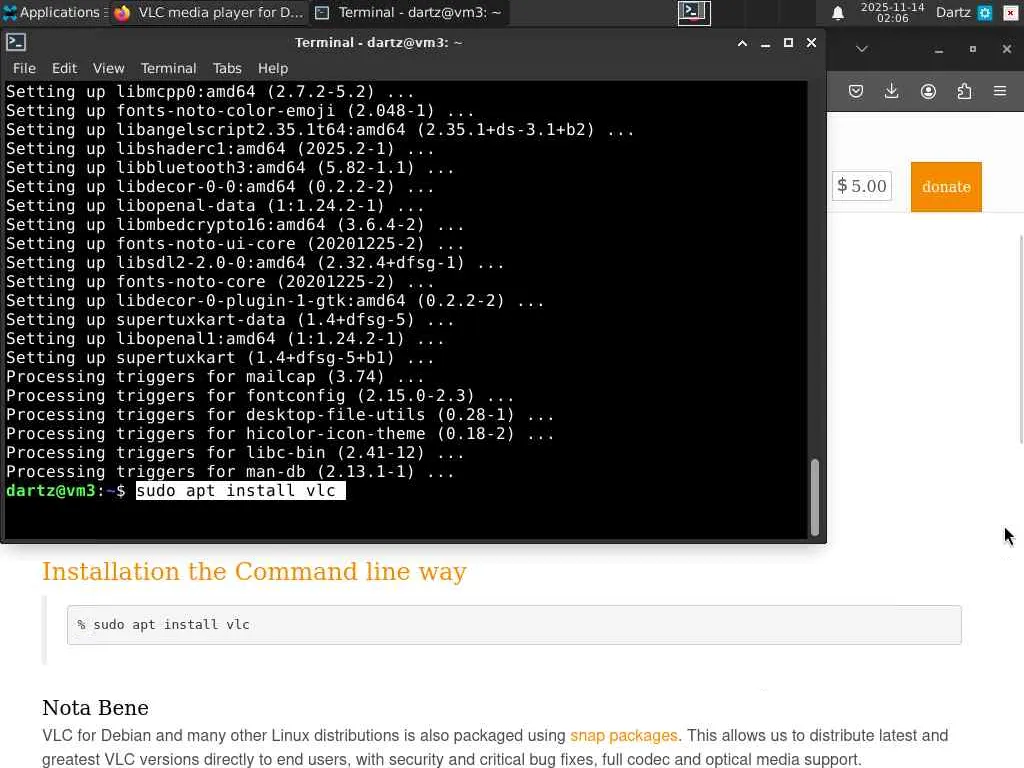Image resolution: width=1024 pixels, height=768 pixels.
Task: Click the orange donate button
Action: pyautogui.click(x=946, y=187)
